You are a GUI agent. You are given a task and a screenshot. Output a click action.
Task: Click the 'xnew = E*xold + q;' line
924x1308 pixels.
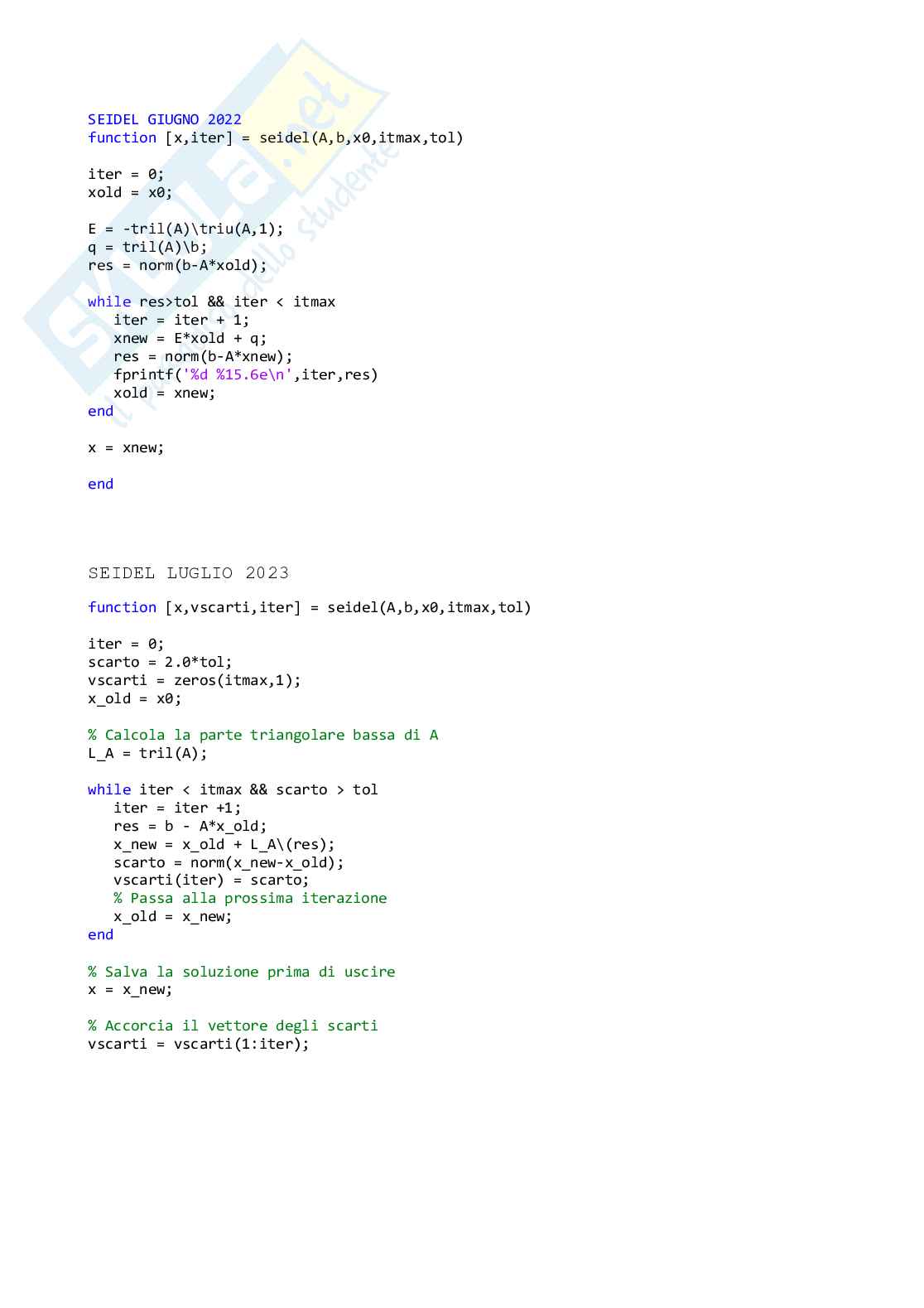point(190,338)
